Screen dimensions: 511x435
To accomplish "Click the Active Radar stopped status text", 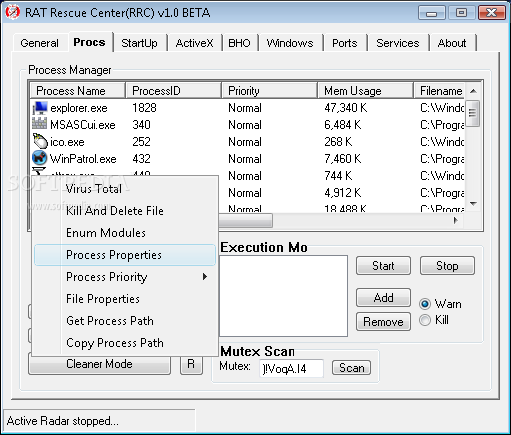I will pos(63,421).
